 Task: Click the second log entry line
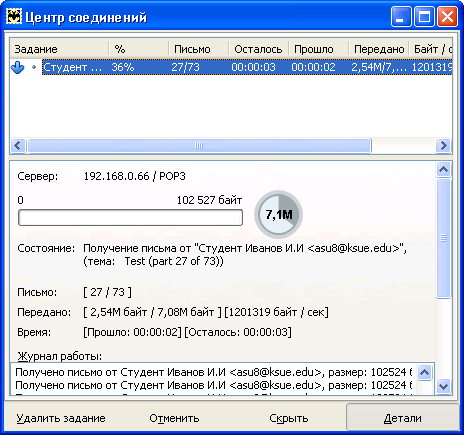click(x=213, y=385)
